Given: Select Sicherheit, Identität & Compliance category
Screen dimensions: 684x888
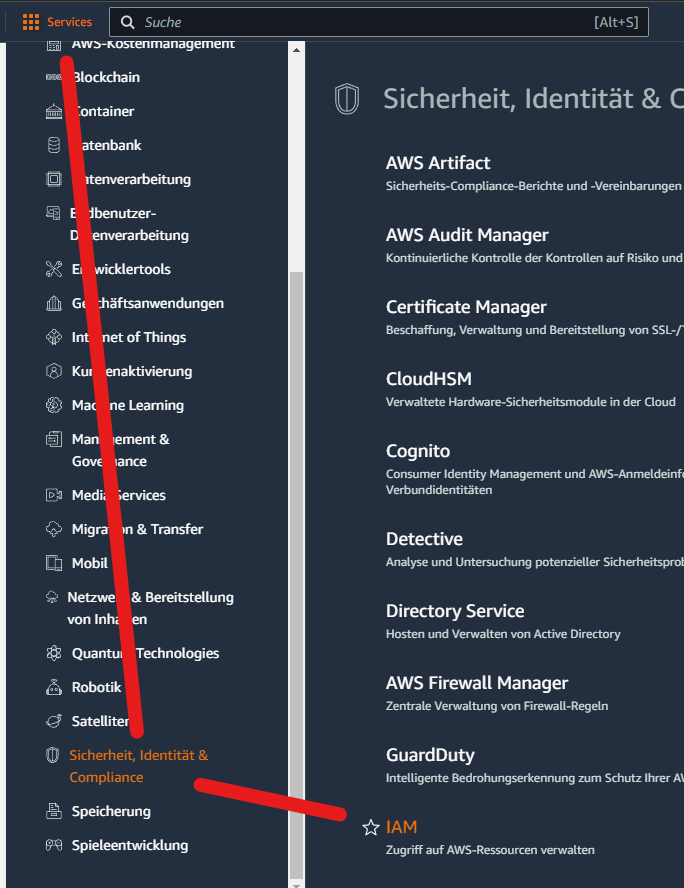Looking at the screenshot, I should pyautogui.click(x=138, y=766).
